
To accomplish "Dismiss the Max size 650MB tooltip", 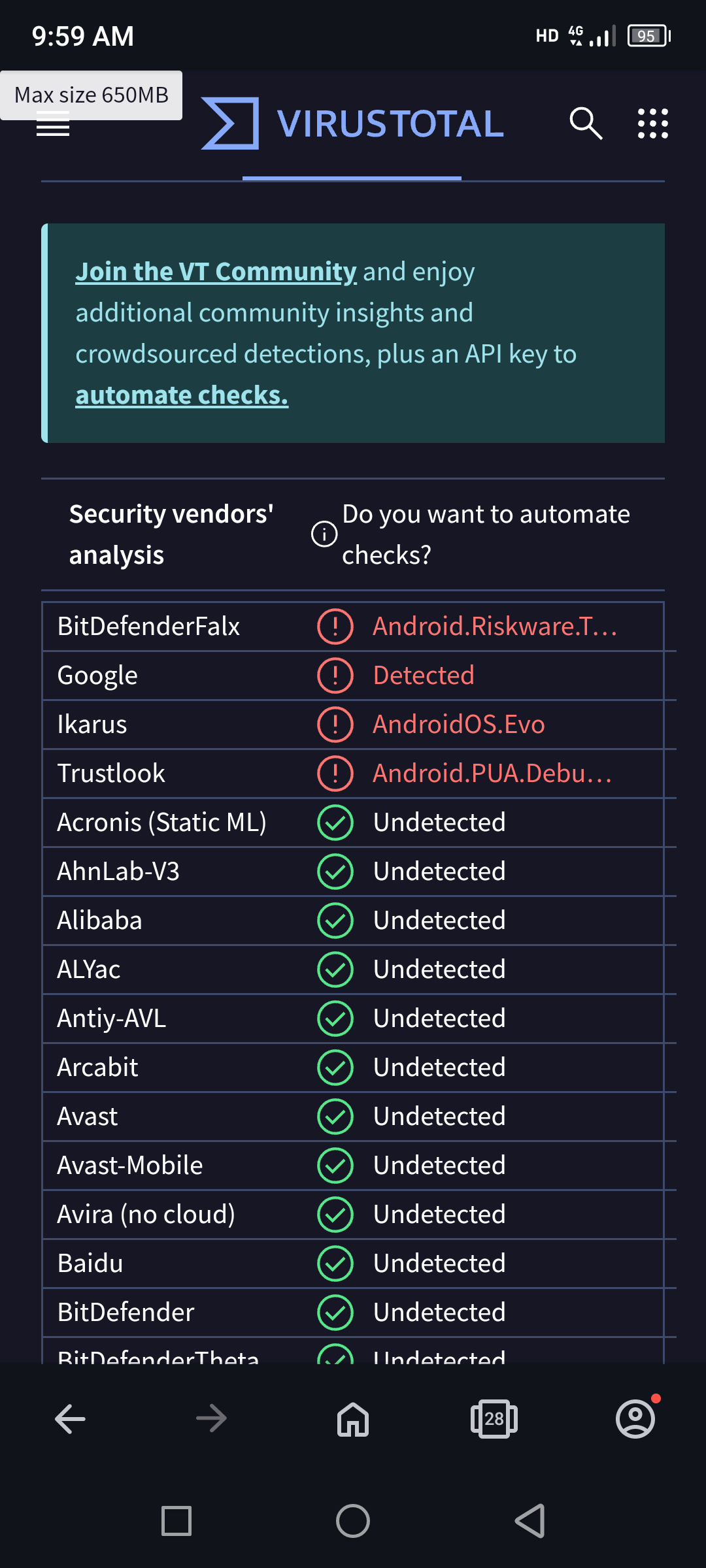I will pos(92,95).
